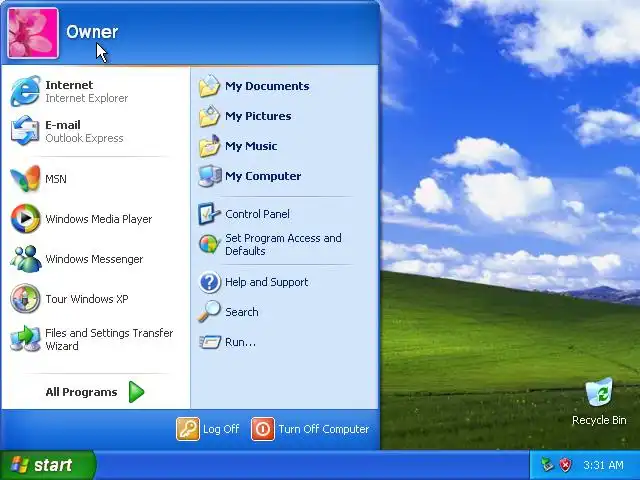This screenshot has height=480, width=640.
Task: Select the Search text entry
Action: (x=242, y=312)
